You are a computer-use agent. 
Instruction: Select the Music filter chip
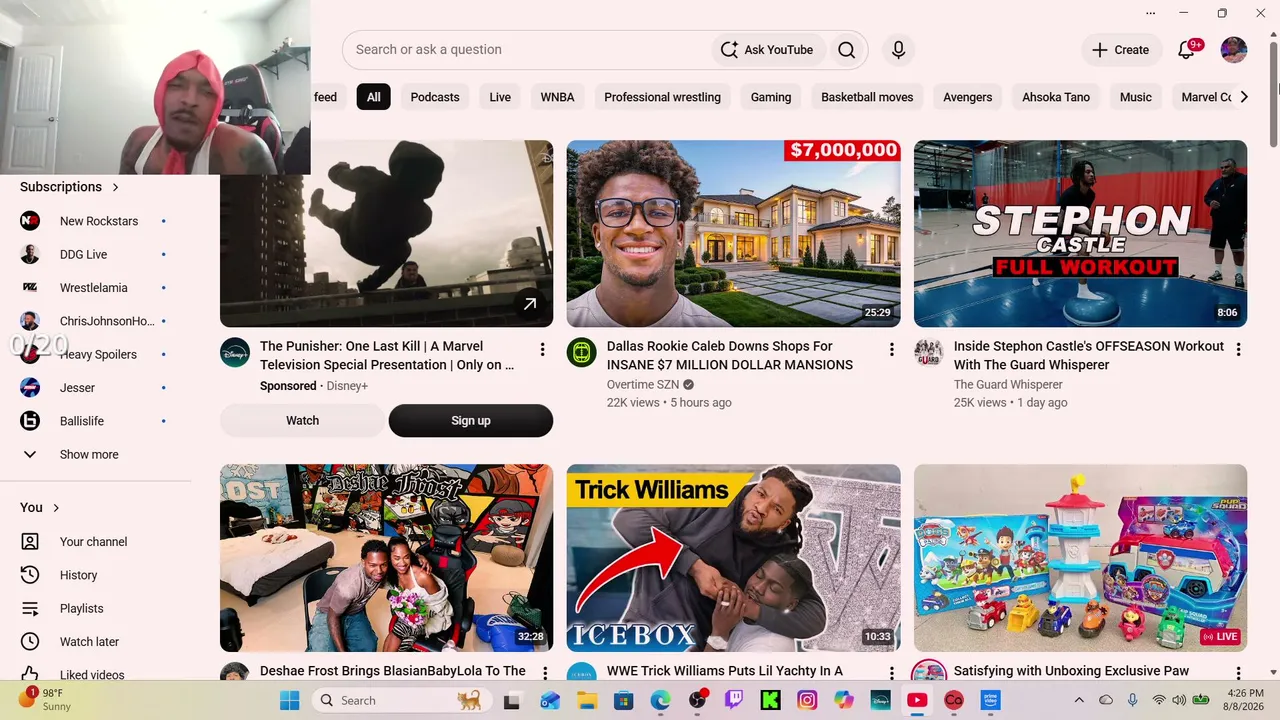pos(1136,97)
